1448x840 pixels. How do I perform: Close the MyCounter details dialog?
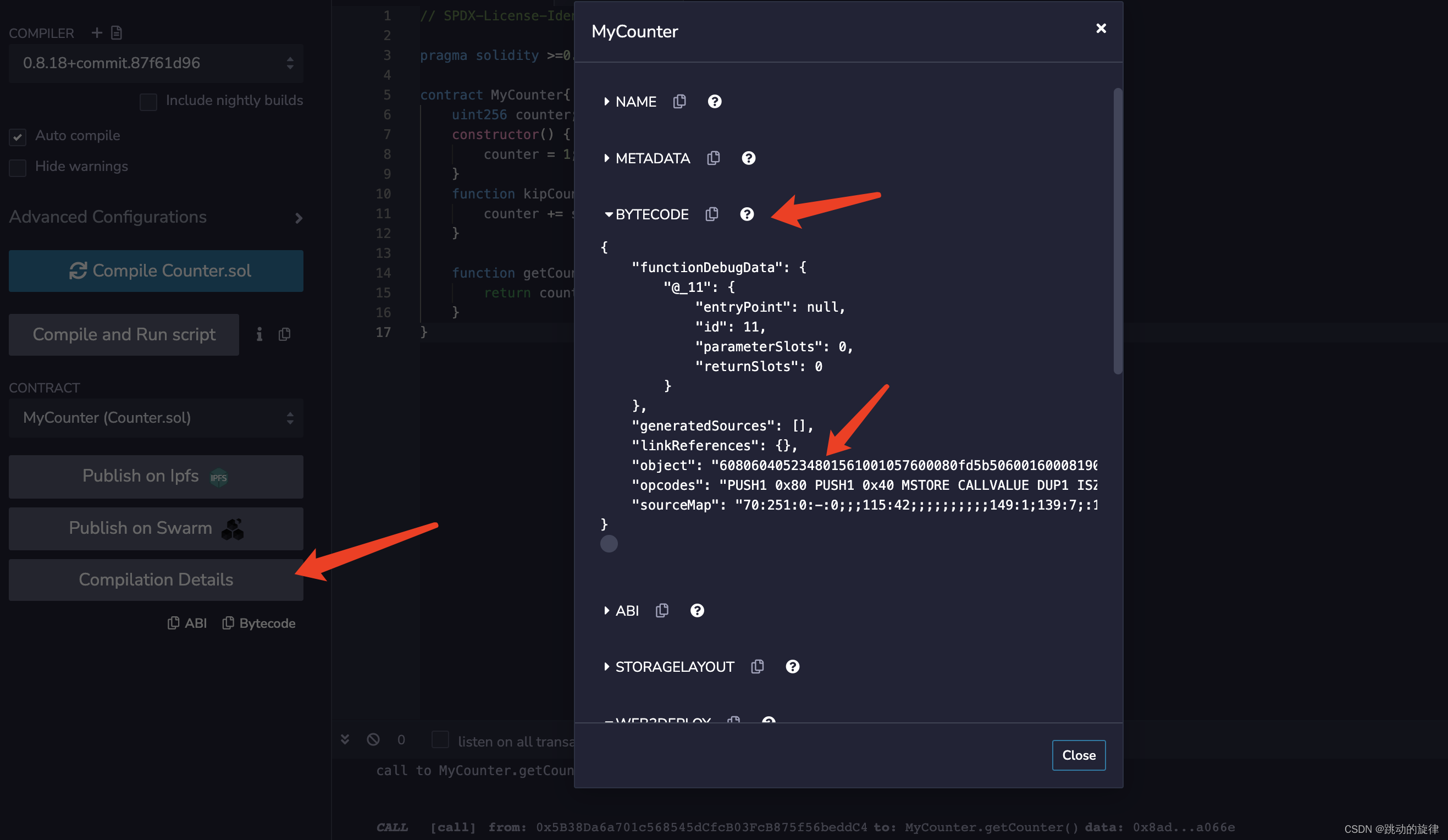pyautogui.click(x=1101, y=27)
